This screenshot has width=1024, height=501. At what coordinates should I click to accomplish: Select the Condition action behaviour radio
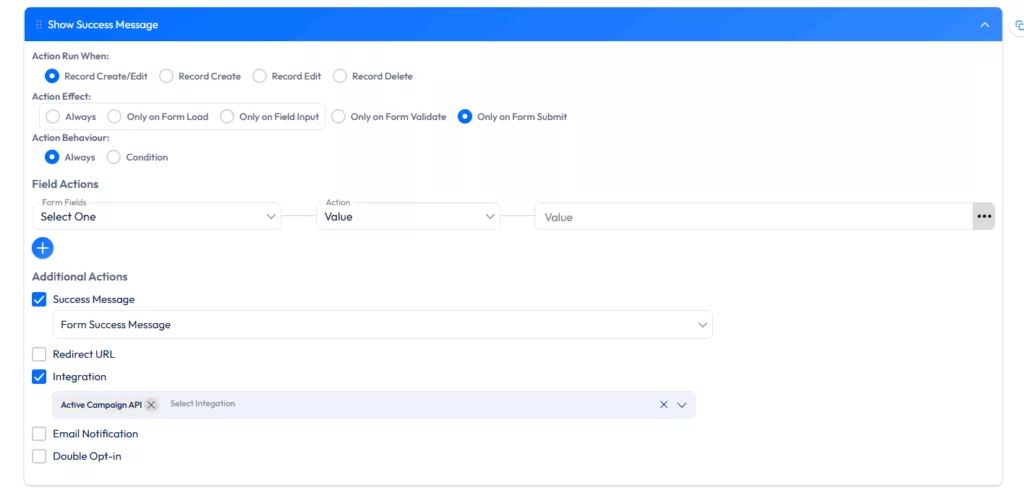(113, 157)
